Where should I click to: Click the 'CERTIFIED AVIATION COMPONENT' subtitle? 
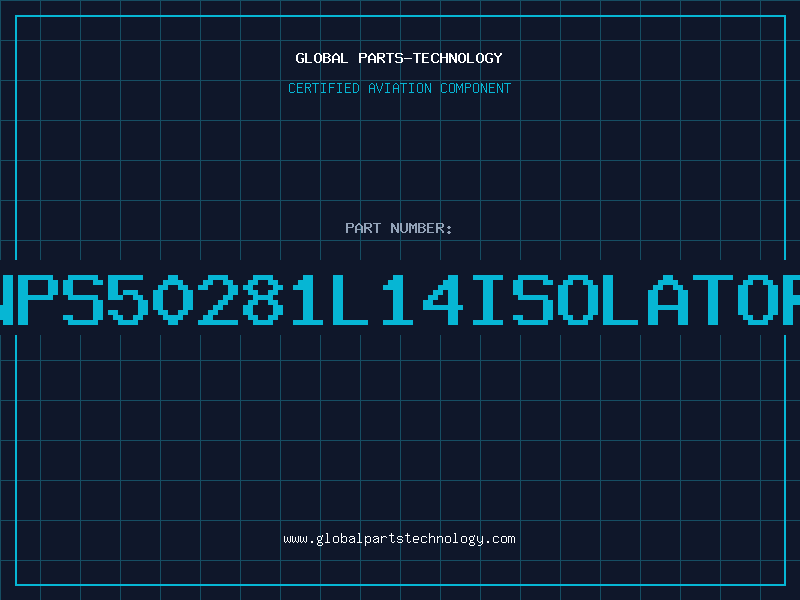pos(399,88)
